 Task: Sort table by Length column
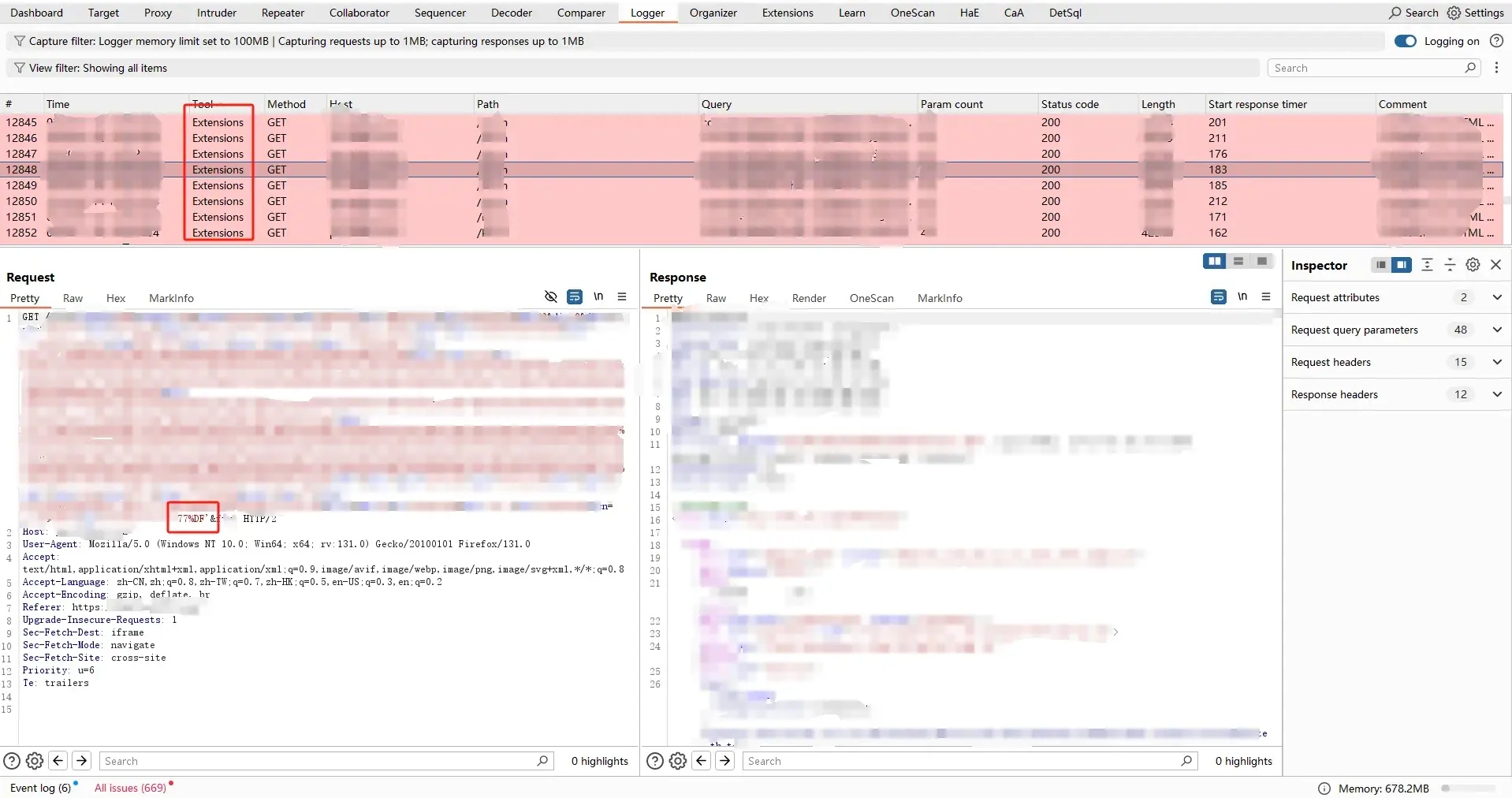point(1170,104)
